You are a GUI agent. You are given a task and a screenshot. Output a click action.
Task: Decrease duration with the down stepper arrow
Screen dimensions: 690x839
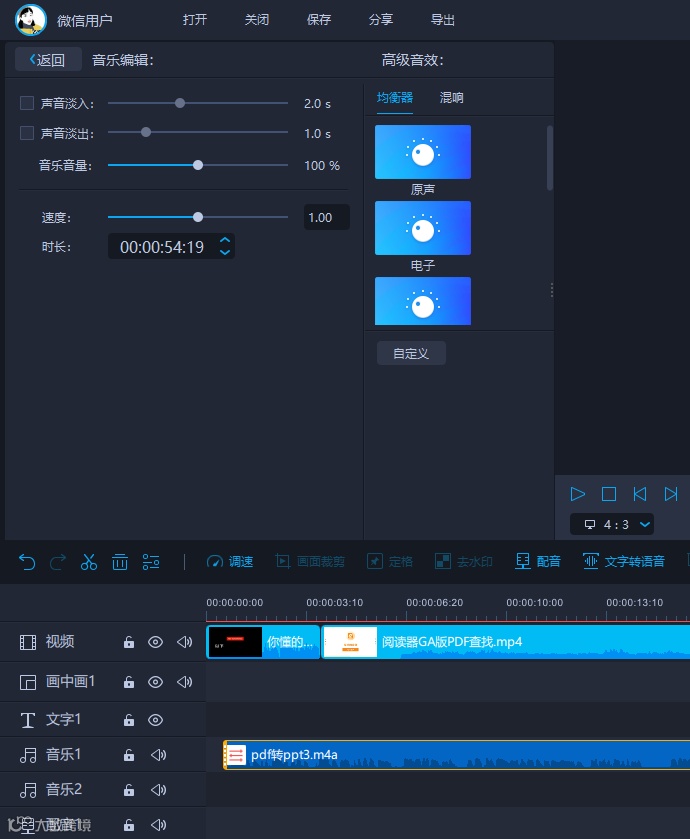coord(225,252)
